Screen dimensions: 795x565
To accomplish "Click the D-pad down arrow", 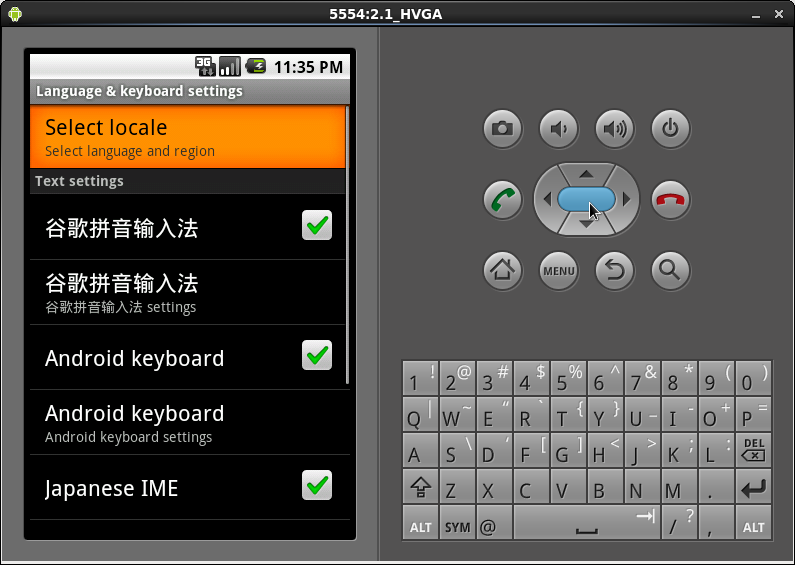I will 587,225.
